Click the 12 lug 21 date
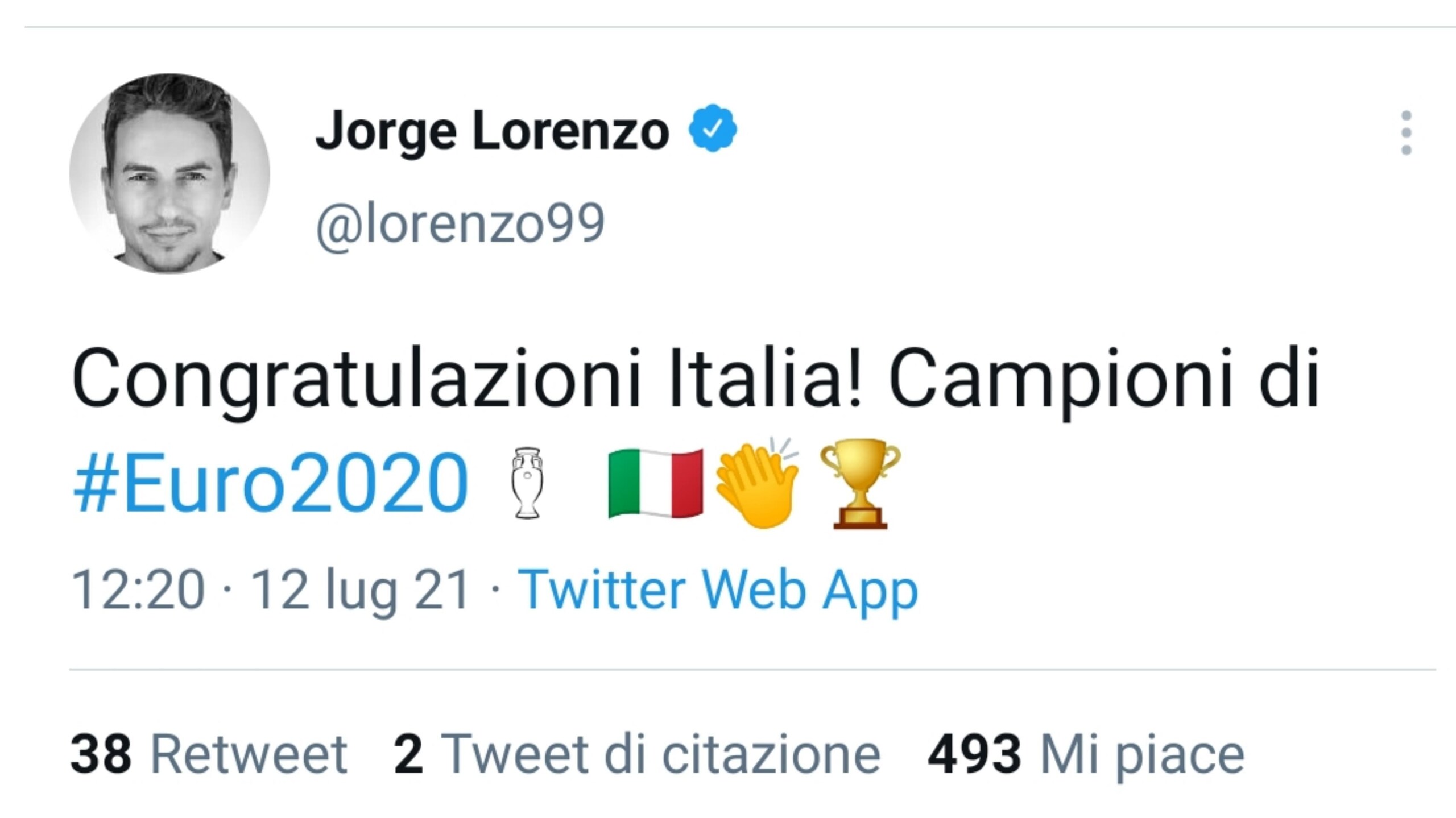The width and height of the screenshot is (1456, 818). pyautogui.click(x=360, y=590)
